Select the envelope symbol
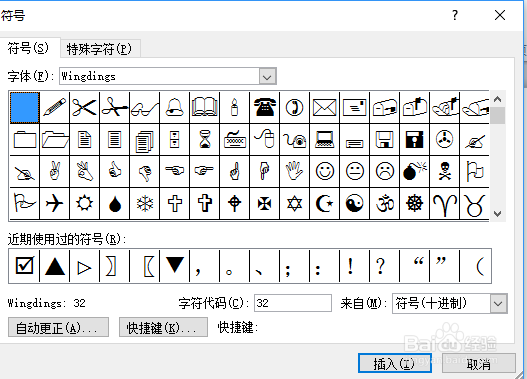This screenshot has width=527, height=379. (x=324, y=108)
